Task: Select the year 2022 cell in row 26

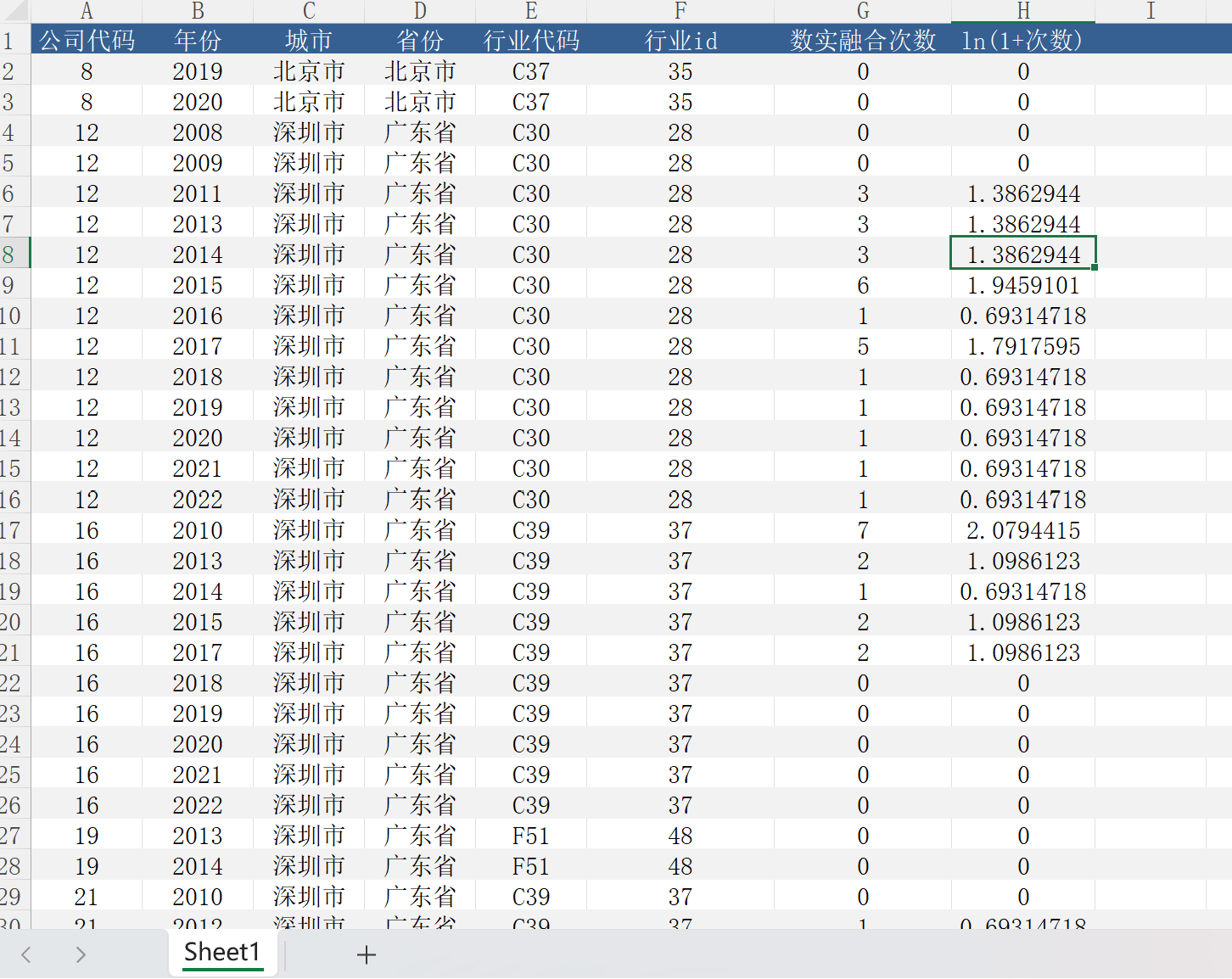Action: 198,805
